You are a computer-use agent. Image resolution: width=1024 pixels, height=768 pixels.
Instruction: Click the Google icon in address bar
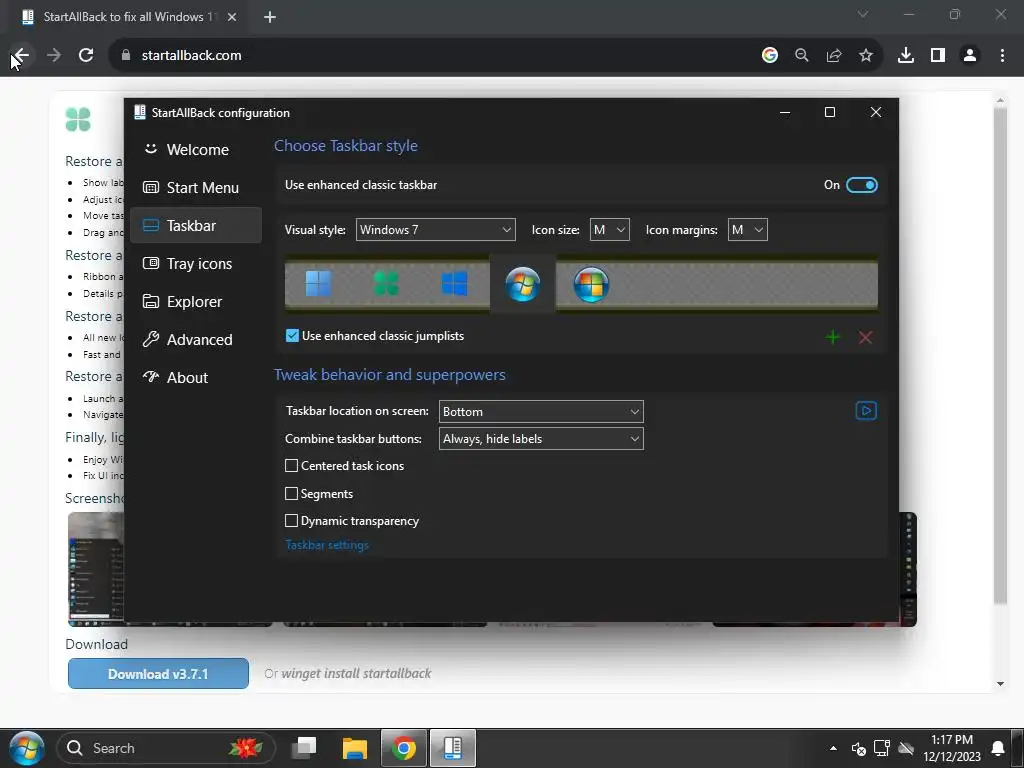coord(770,56)
